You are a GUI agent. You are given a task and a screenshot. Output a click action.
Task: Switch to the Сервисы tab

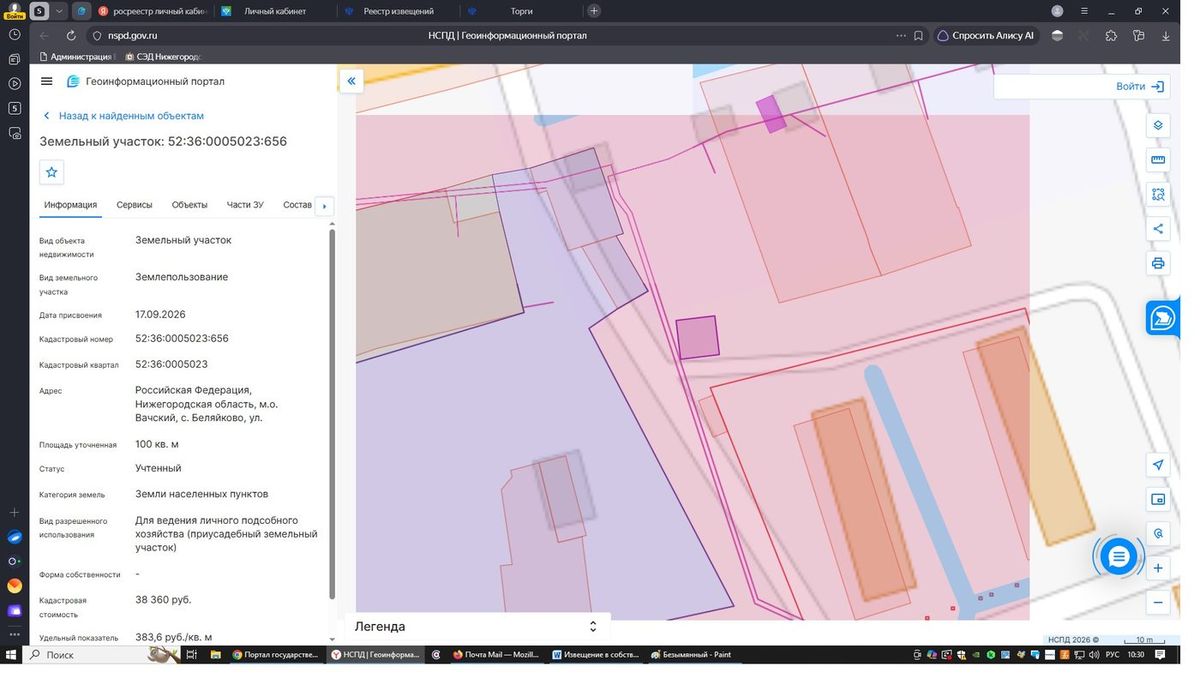134,205
